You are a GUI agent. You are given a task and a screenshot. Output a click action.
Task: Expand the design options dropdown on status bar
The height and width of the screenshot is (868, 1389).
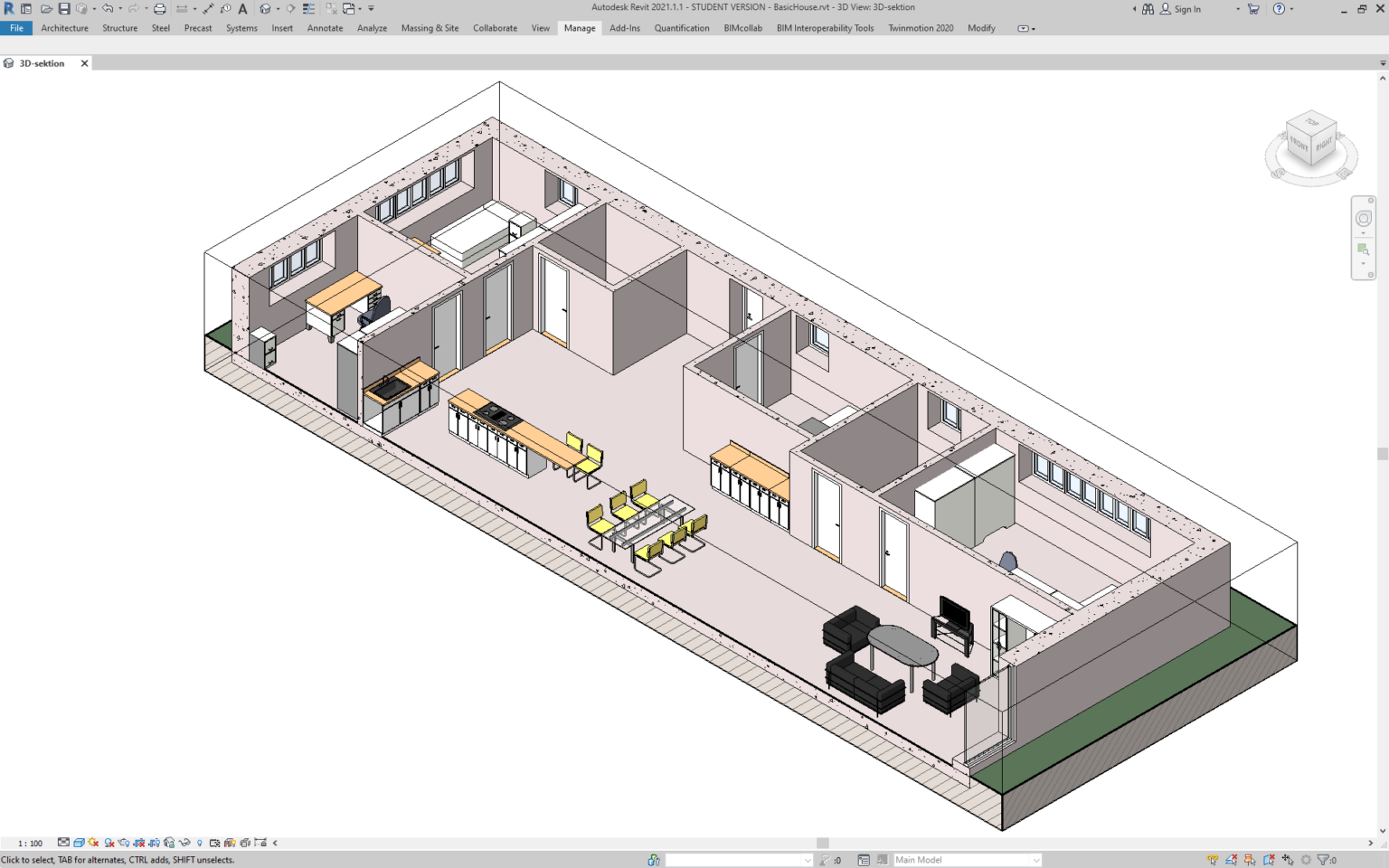[x=1037, y=859]
